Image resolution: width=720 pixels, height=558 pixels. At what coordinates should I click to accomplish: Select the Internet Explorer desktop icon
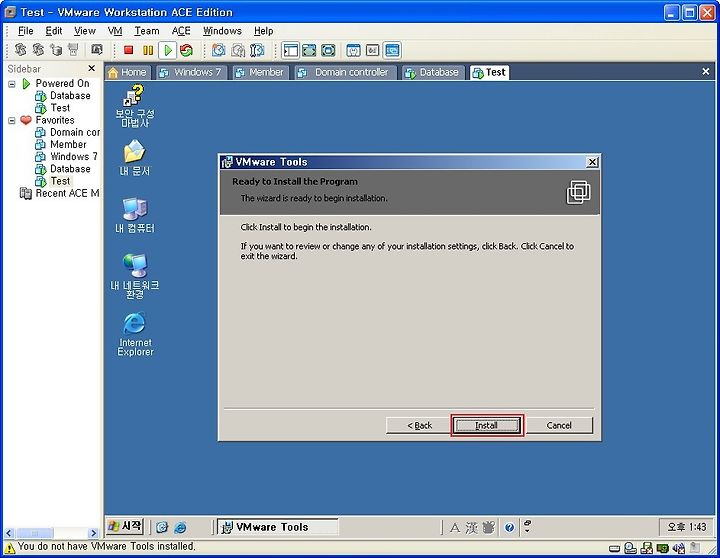135,334
